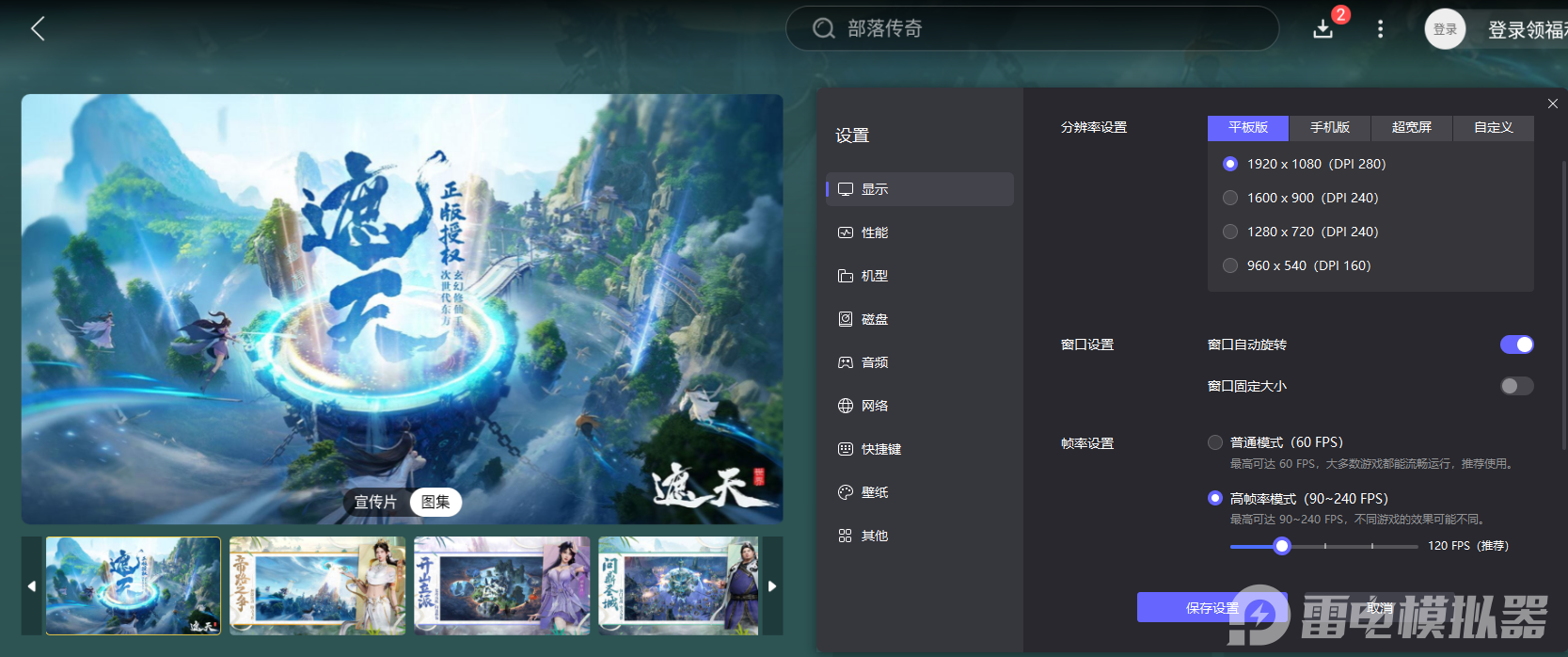
Task: Select the first 遮天 gallery thumbnail
Action: pos(134,586)
